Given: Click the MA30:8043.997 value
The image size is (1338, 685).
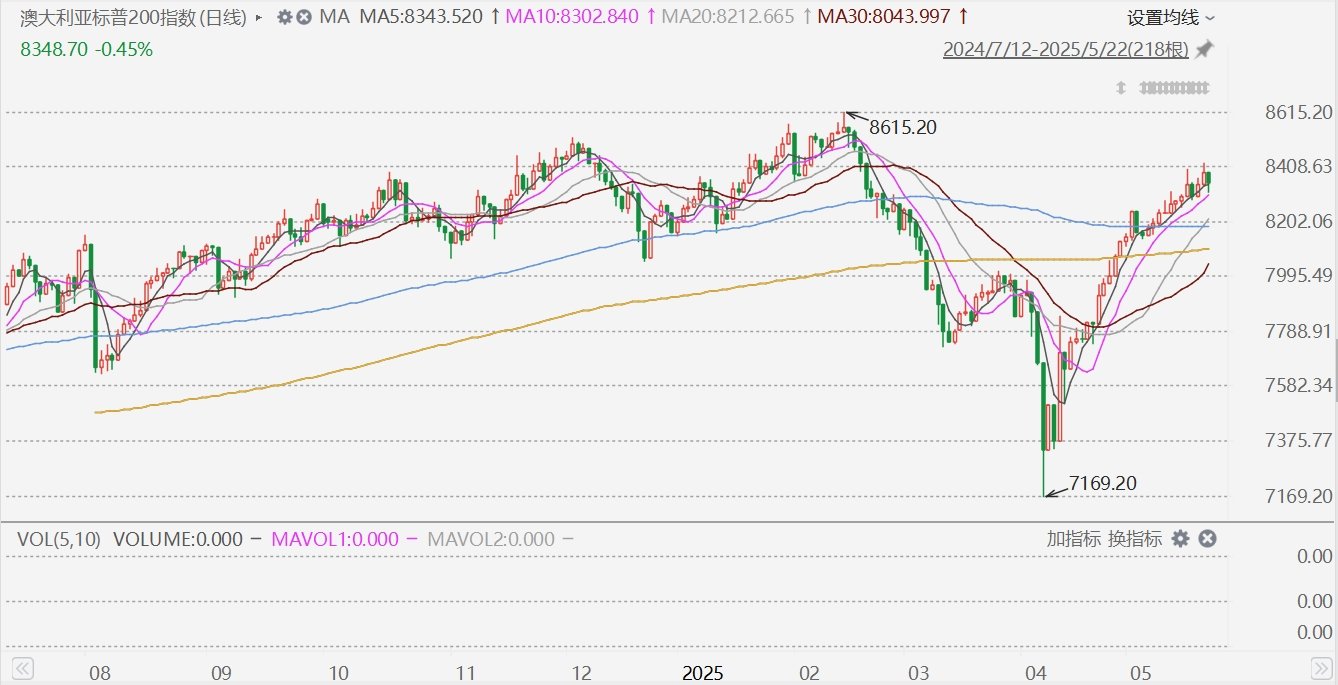Looking at the screenshot, I should click(884, 17).
